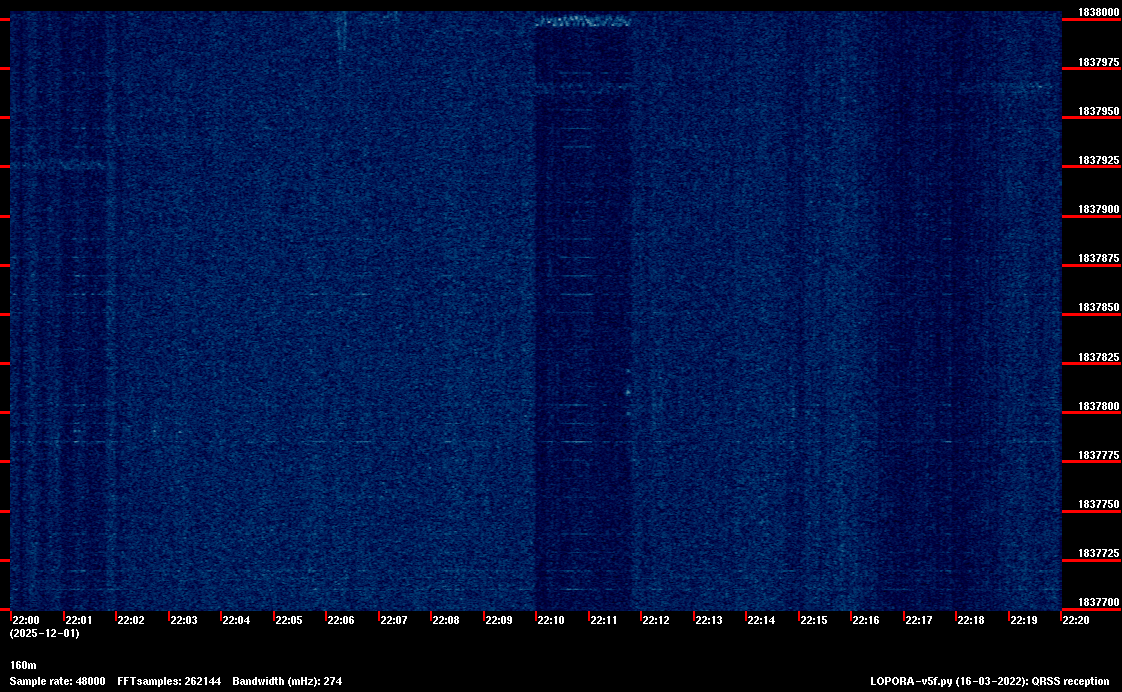
Task: Click the 1837700 frequency label
Action: [x=1098, y=603]
